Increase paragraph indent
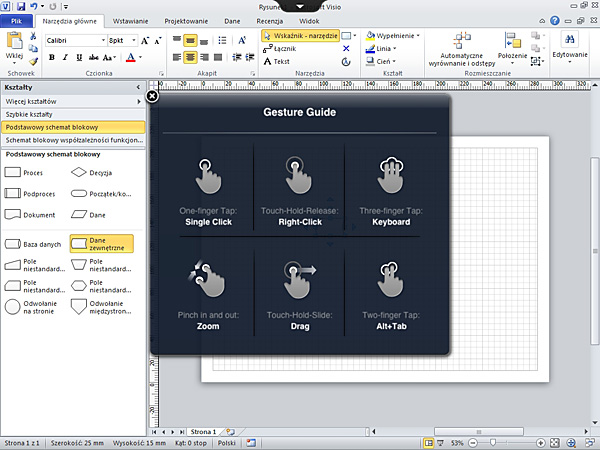The height and width of the screenshot is (450, 600). [250, 57]
